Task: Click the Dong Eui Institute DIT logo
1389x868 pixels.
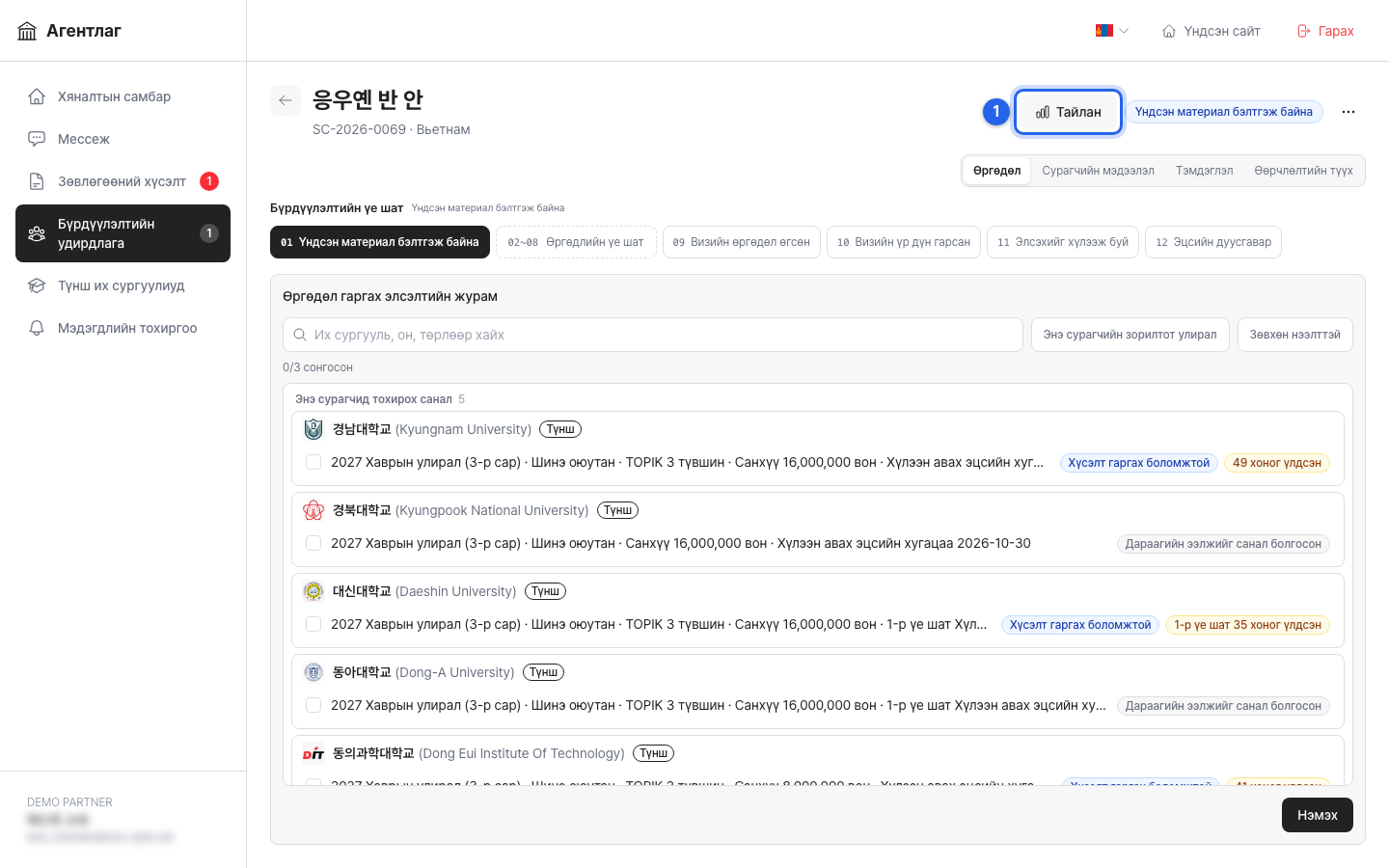Action: (x=313, y=753)
